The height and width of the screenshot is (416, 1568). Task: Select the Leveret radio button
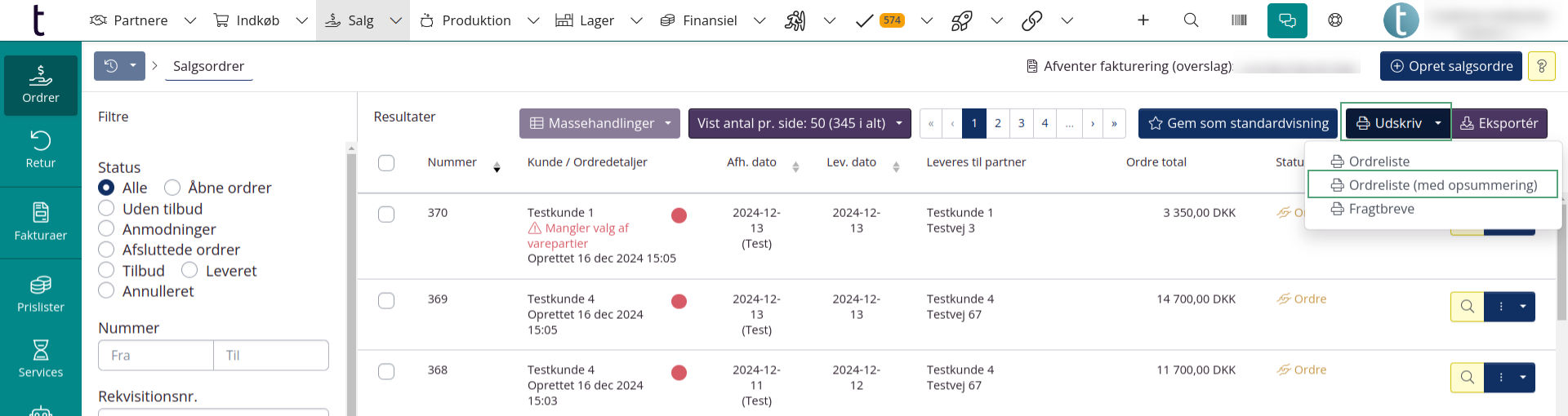[189, 270]
